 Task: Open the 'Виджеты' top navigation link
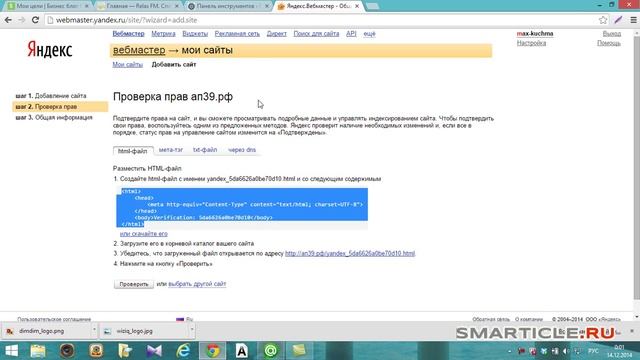click(195, 33)
